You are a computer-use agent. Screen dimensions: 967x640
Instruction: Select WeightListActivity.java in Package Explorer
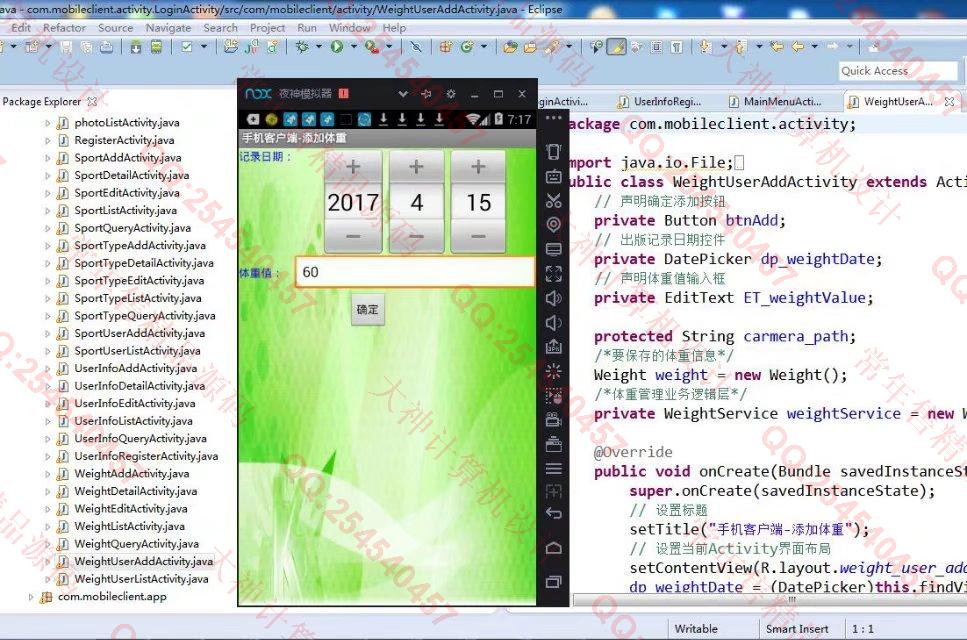pos(130,527)
